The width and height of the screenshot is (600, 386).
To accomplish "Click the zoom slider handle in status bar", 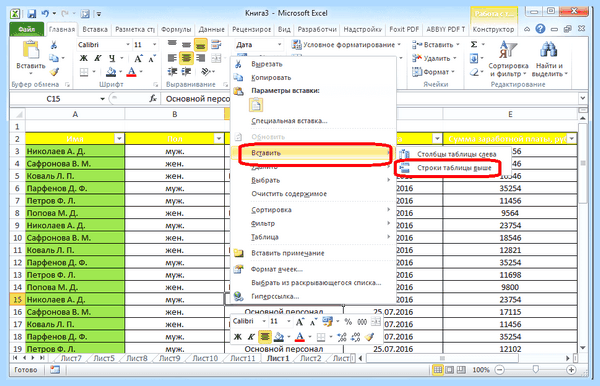I will (536, 369).
